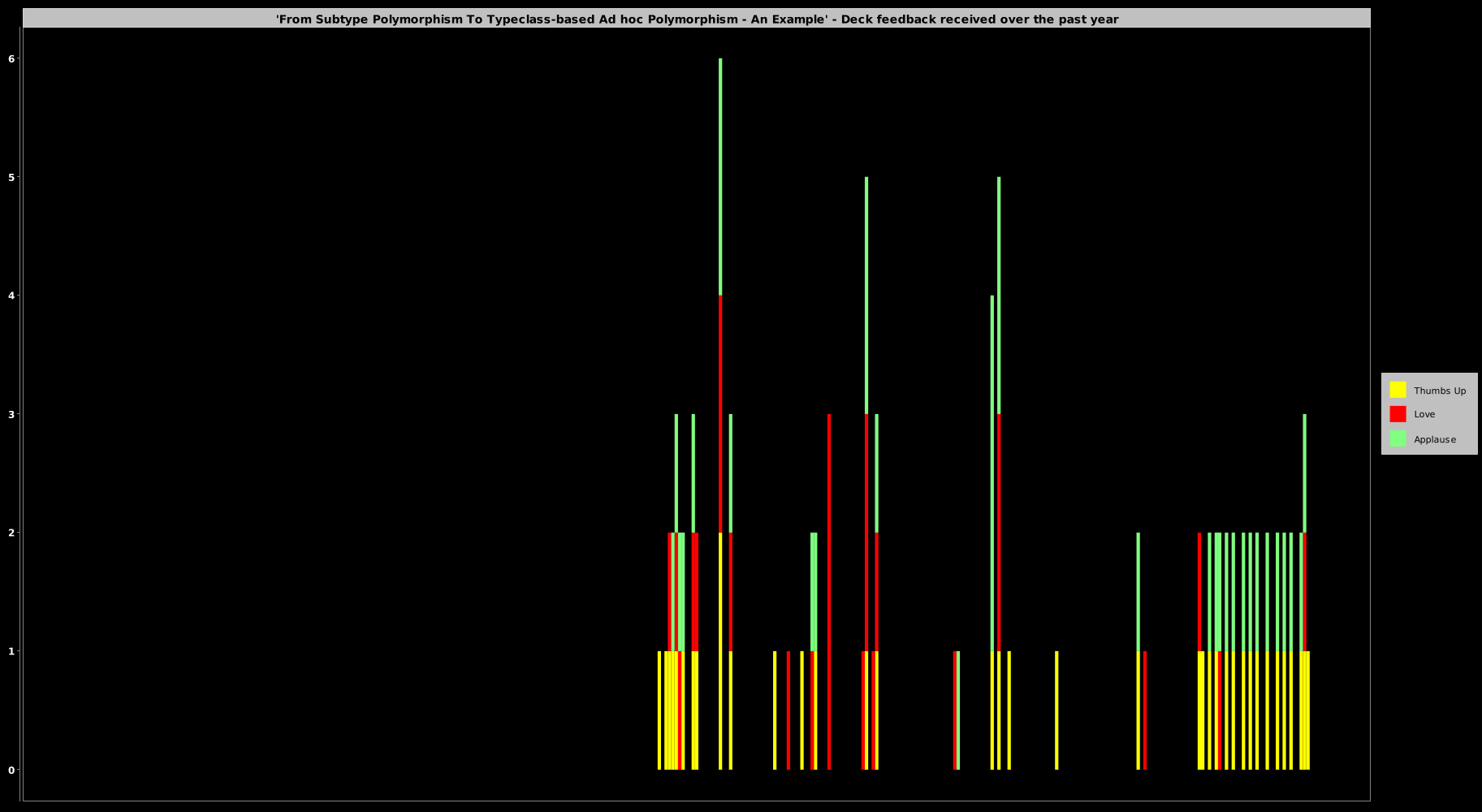The image size is (1482, 812).
Task: Click the green Applause legend swatch
Action: tap(1398, 438)
